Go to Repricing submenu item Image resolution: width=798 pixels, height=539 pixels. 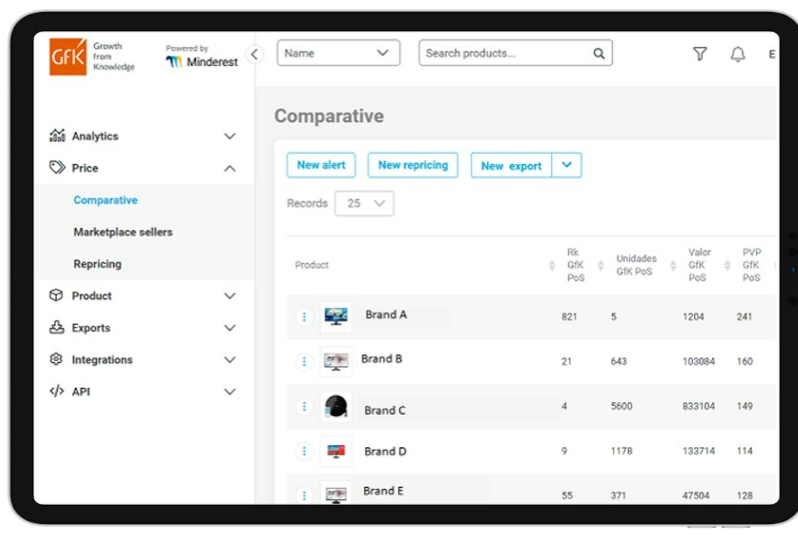click(x=97, y=264)
